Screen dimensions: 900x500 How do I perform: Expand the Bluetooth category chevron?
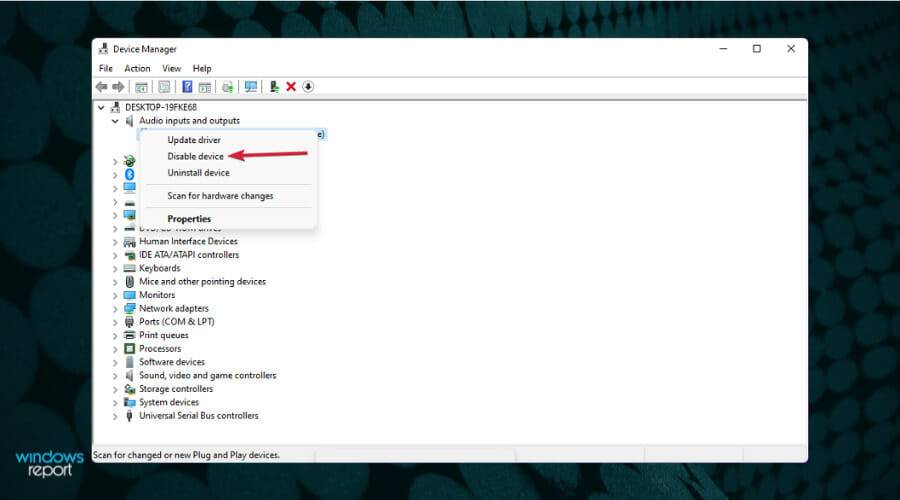[x=115, y=175]
